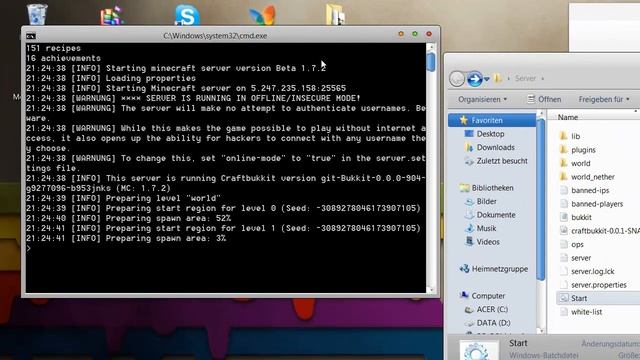640x360 pixels.
Task: Click the cmd command prompt input line
Action: click(x=226, y=248)
